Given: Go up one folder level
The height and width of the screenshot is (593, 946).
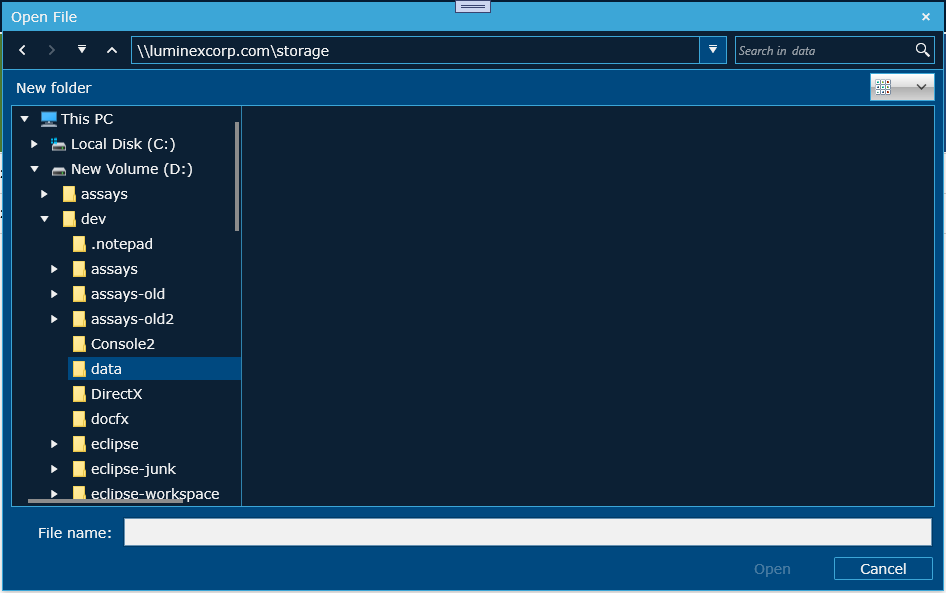Looking at the screenshot, I should (x=112, y=50).
